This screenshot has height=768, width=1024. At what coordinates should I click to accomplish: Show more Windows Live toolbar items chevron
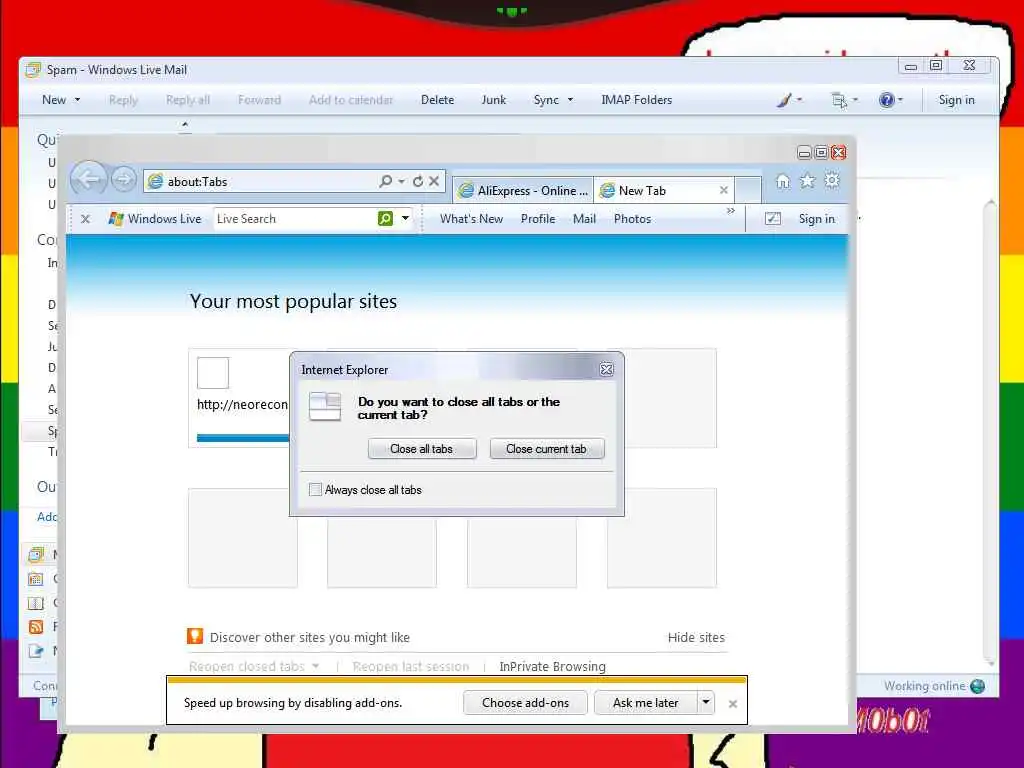click(731, 211)
